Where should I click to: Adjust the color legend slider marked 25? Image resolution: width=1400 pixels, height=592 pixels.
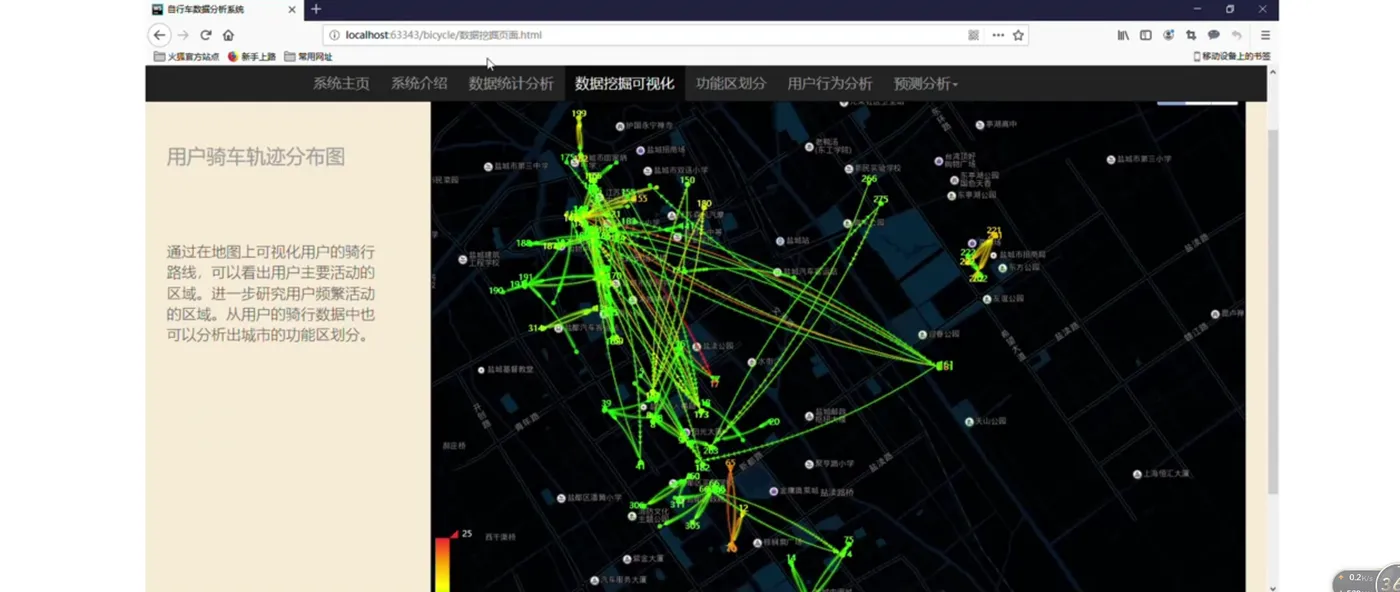(x=455, y=535)
